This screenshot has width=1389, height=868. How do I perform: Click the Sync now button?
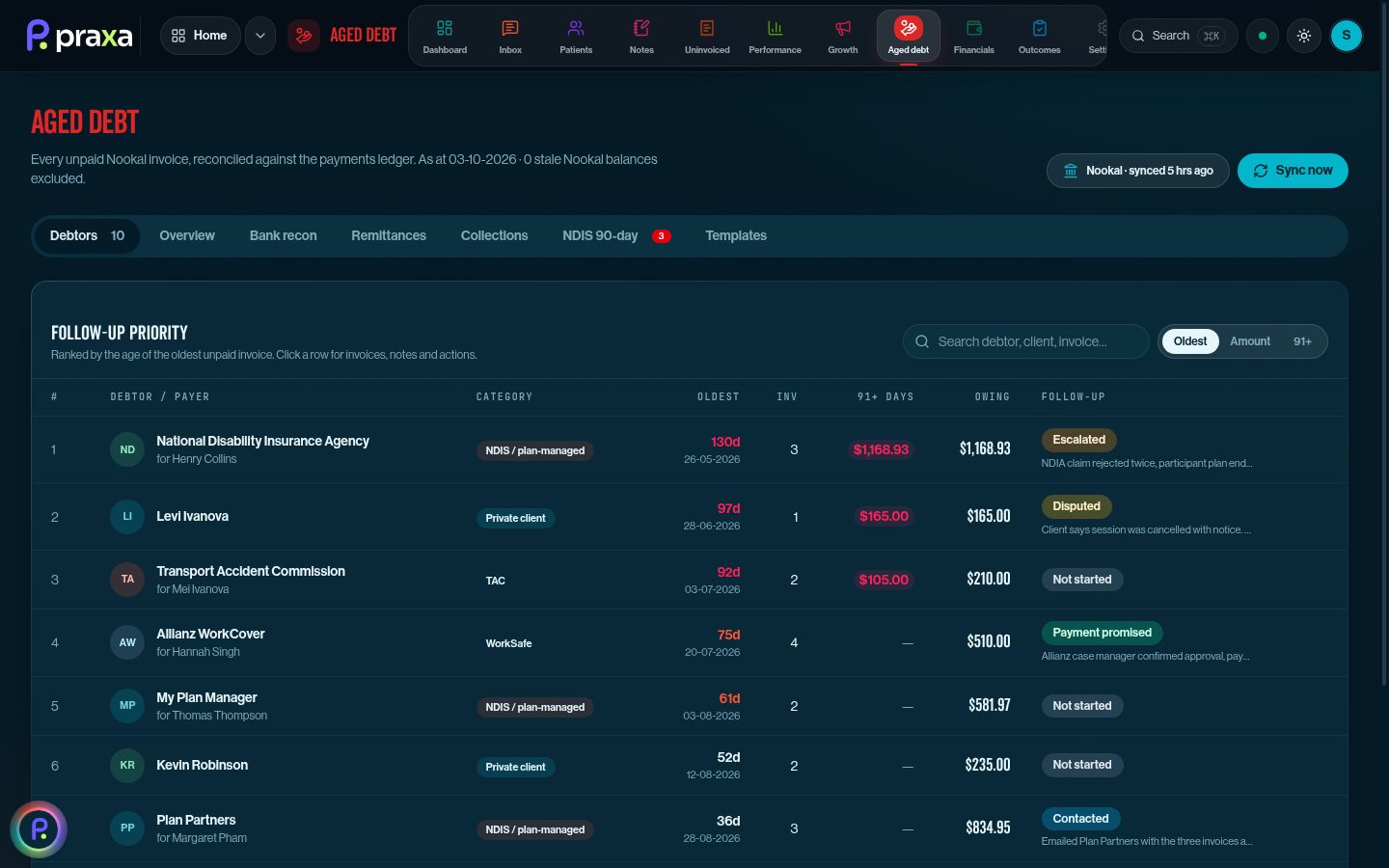pos(1293,171)
